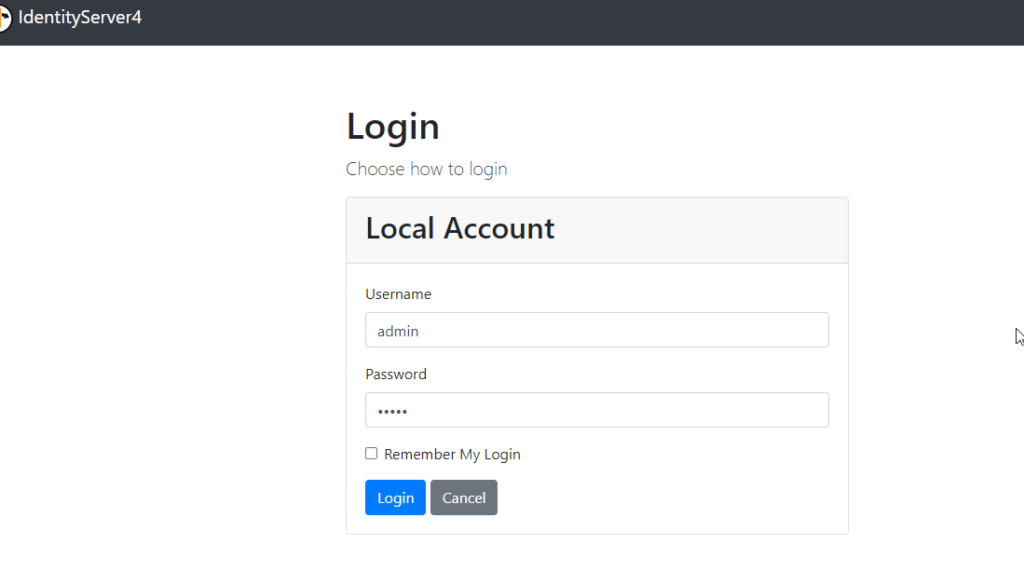Click the Local Account heading text
The width and height of the screenshot is (1024, 586).
[460, 229]
